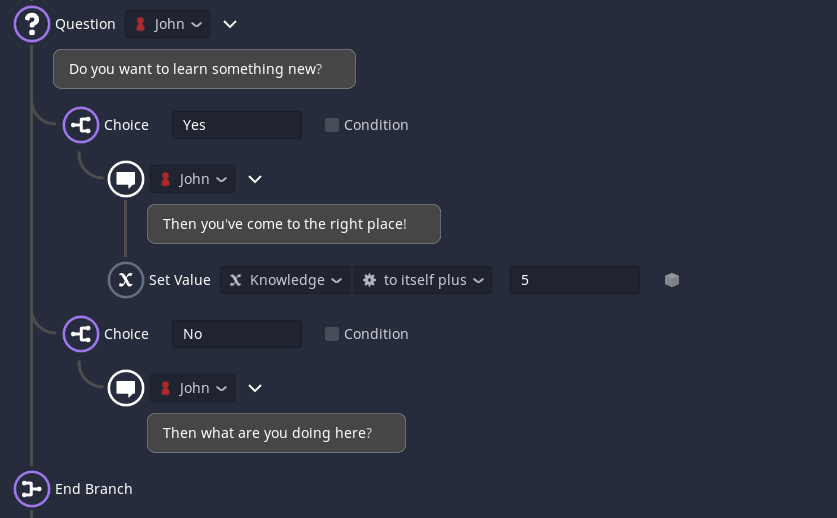Click the 'Do you want to learn something new?' text box
Viewport: 837px width, 518px height.
click(x=204, y=69)
